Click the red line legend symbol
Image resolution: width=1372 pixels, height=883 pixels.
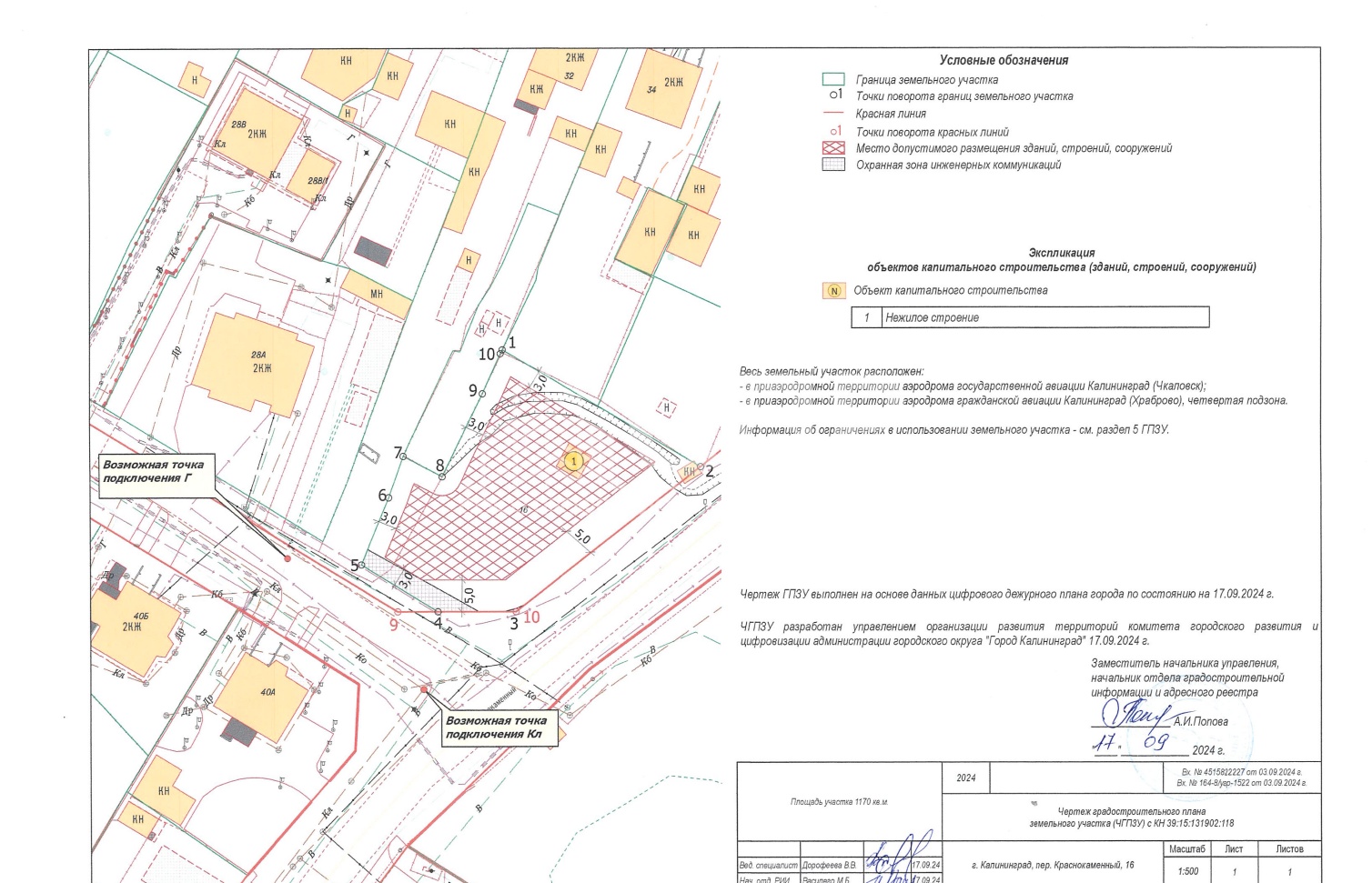click(x=833, y=114)
